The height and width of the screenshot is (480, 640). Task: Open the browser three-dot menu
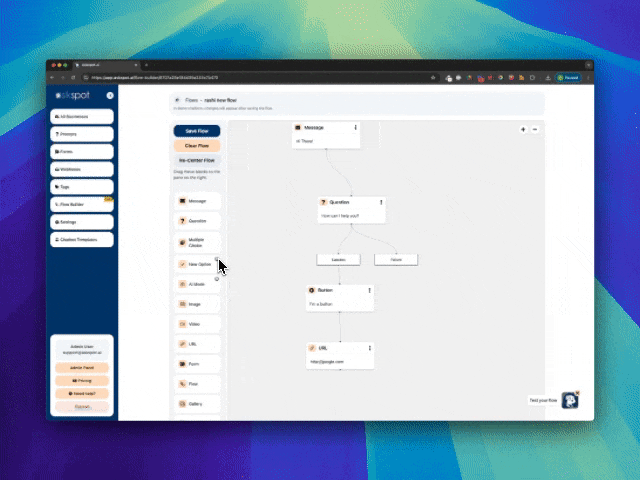click(588, 78)
